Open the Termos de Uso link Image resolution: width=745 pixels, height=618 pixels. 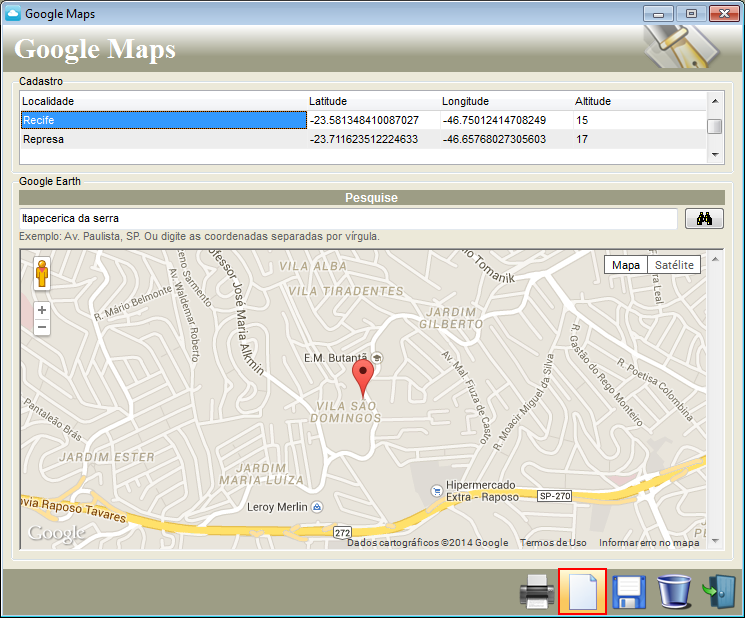point(553,542)
